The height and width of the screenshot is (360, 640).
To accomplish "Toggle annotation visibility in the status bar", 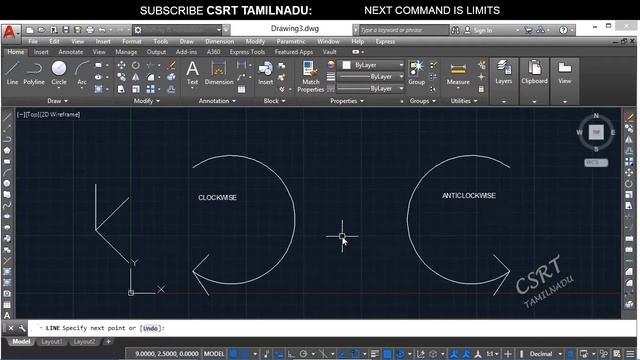I will 454,354.
